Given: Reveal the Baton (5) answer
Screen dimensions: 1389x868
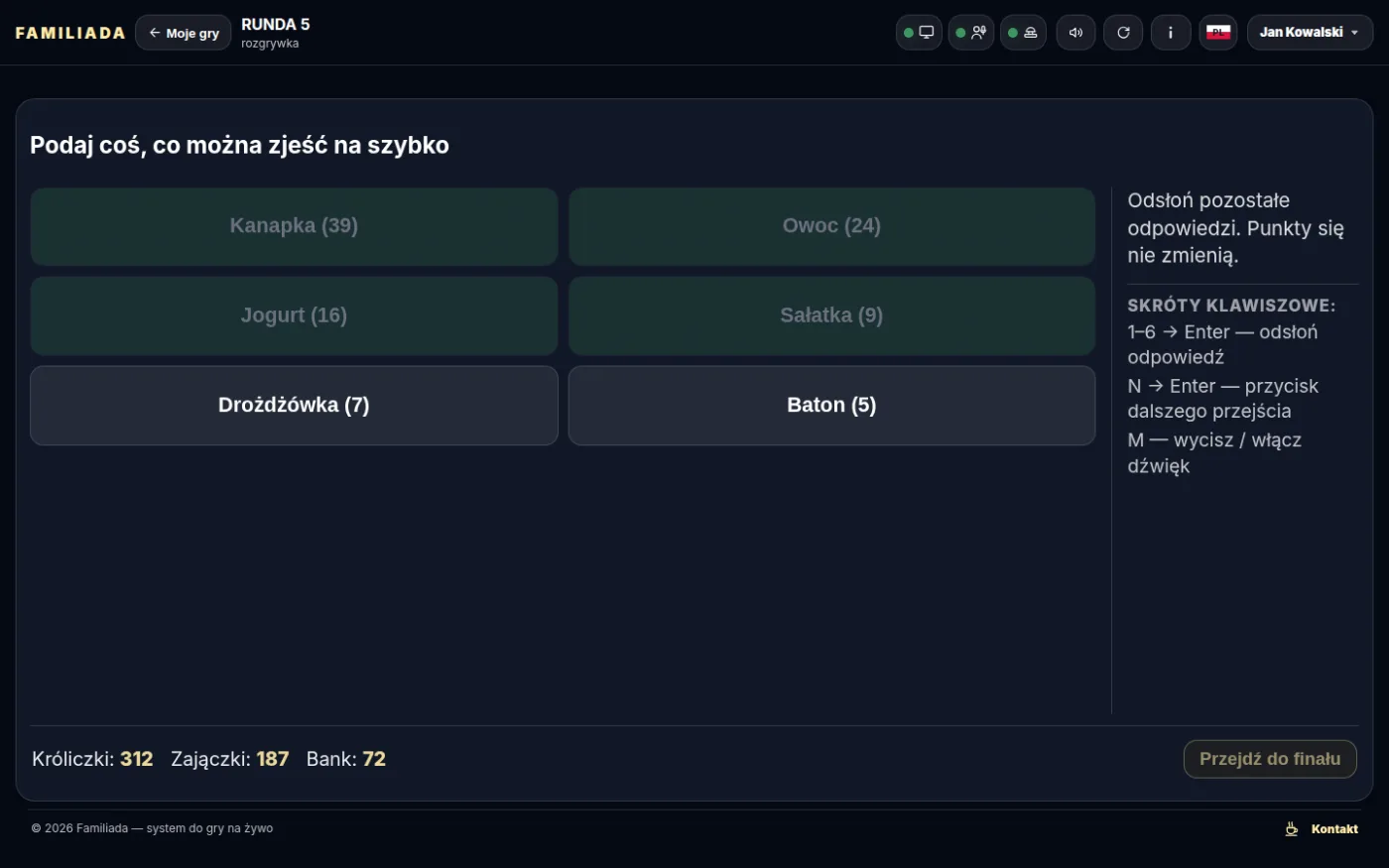Looking at the screenshot, I should (831, 405).
